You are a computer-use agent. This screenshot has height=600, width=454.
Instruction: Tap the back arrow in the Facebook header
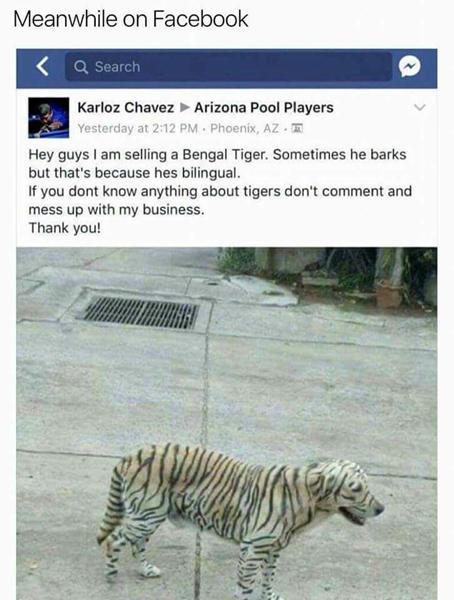coord(42,67)
